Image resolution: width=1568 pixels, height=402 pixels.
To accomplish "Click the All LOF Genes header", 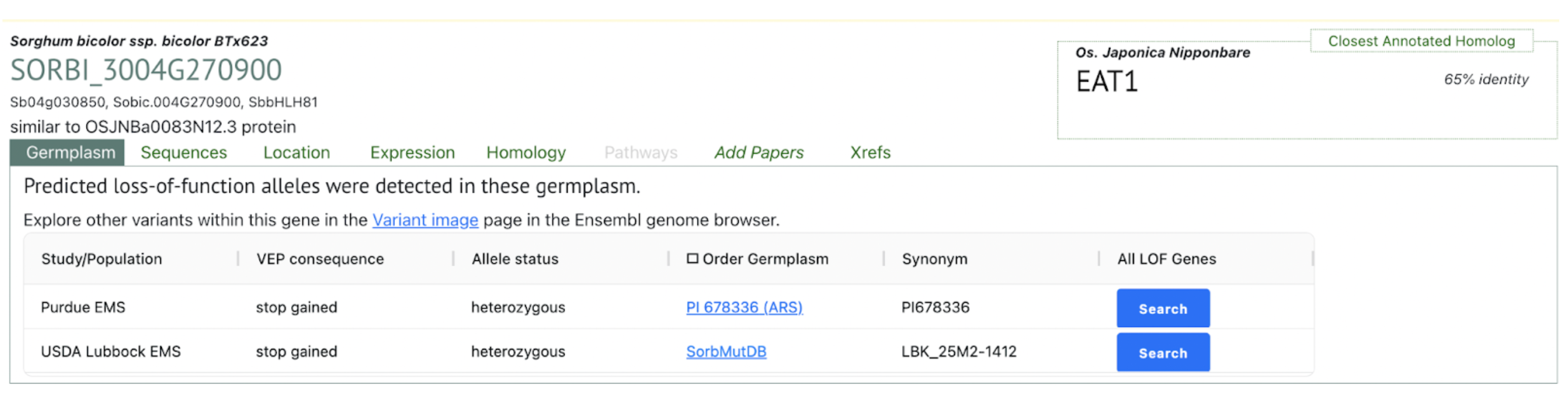I will [x=1167, y=259].
